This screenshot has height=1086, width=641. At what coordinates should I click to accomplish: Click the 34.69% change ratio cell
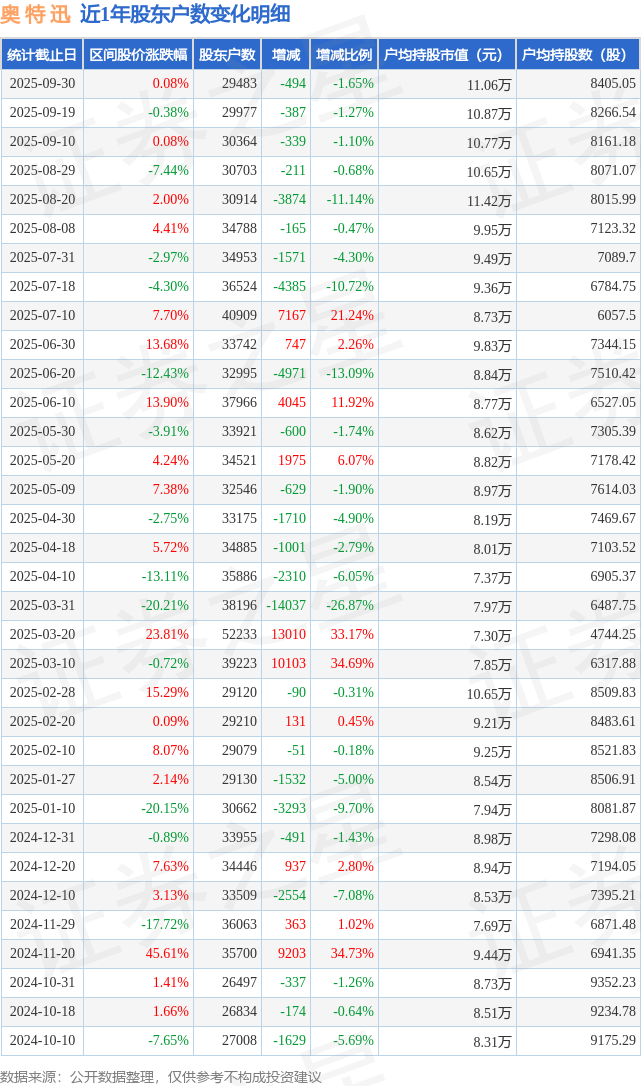351,663
